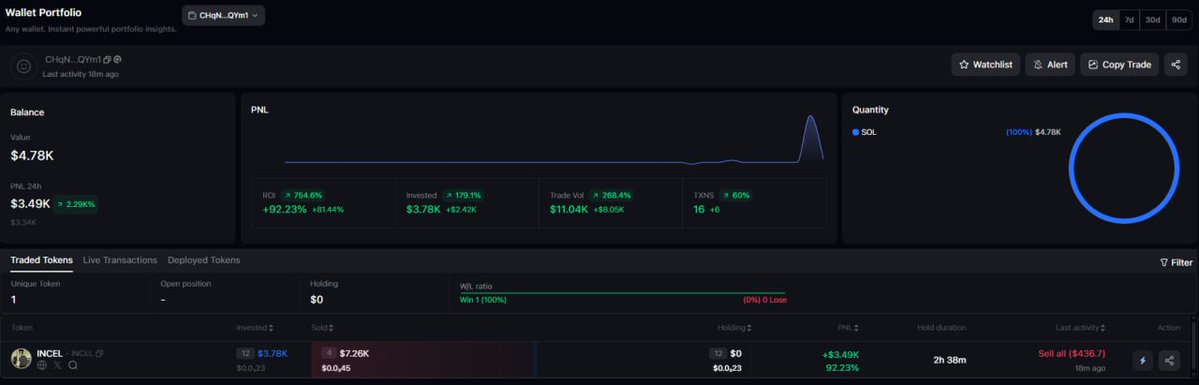This screenshot has height=385, width=1199.
Task: Switch to the 7d time range
Action: tap(1128, 21)
